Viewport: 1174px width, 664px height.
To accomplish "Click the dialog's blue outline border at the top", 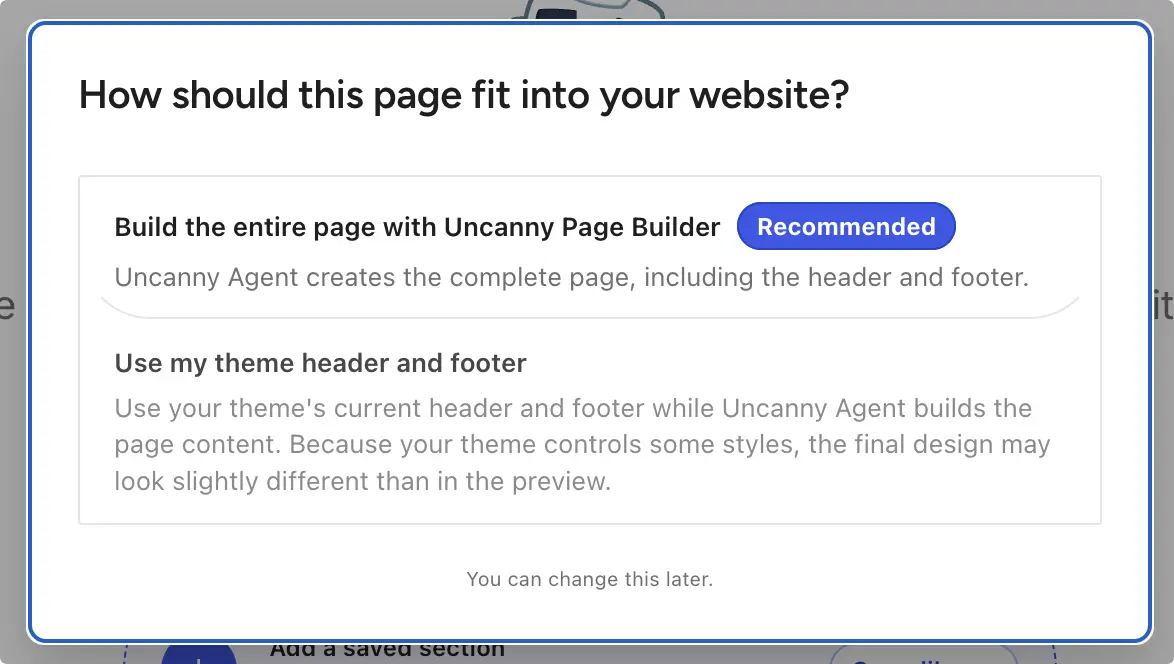I will (x=589, y=23).
